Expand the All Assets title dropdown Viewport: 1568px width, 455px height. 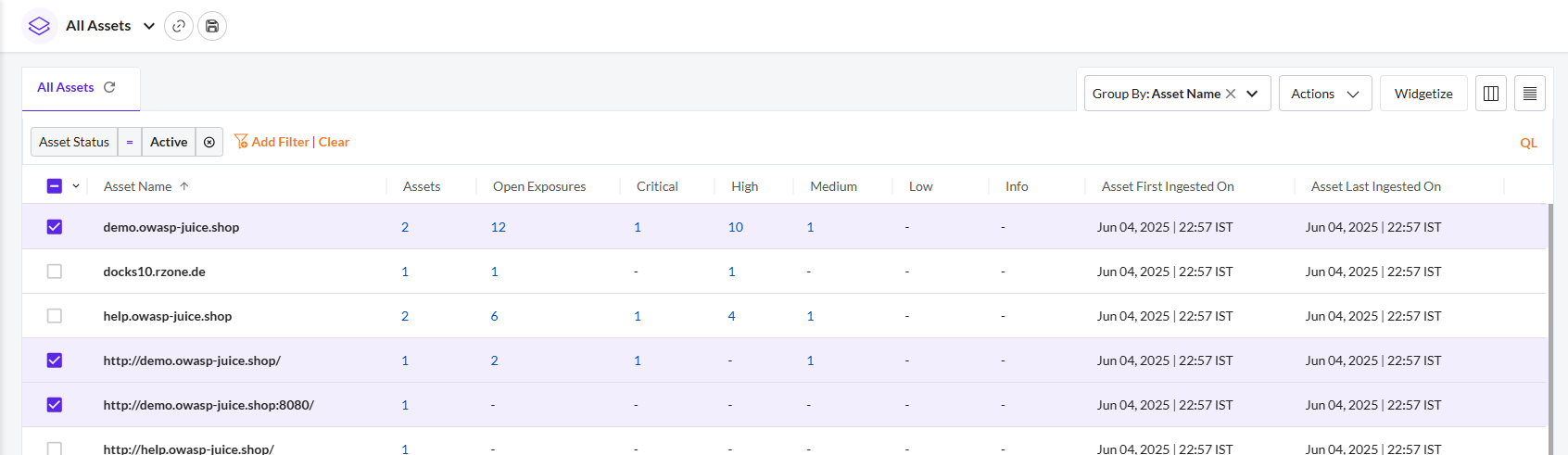(149, 26)
